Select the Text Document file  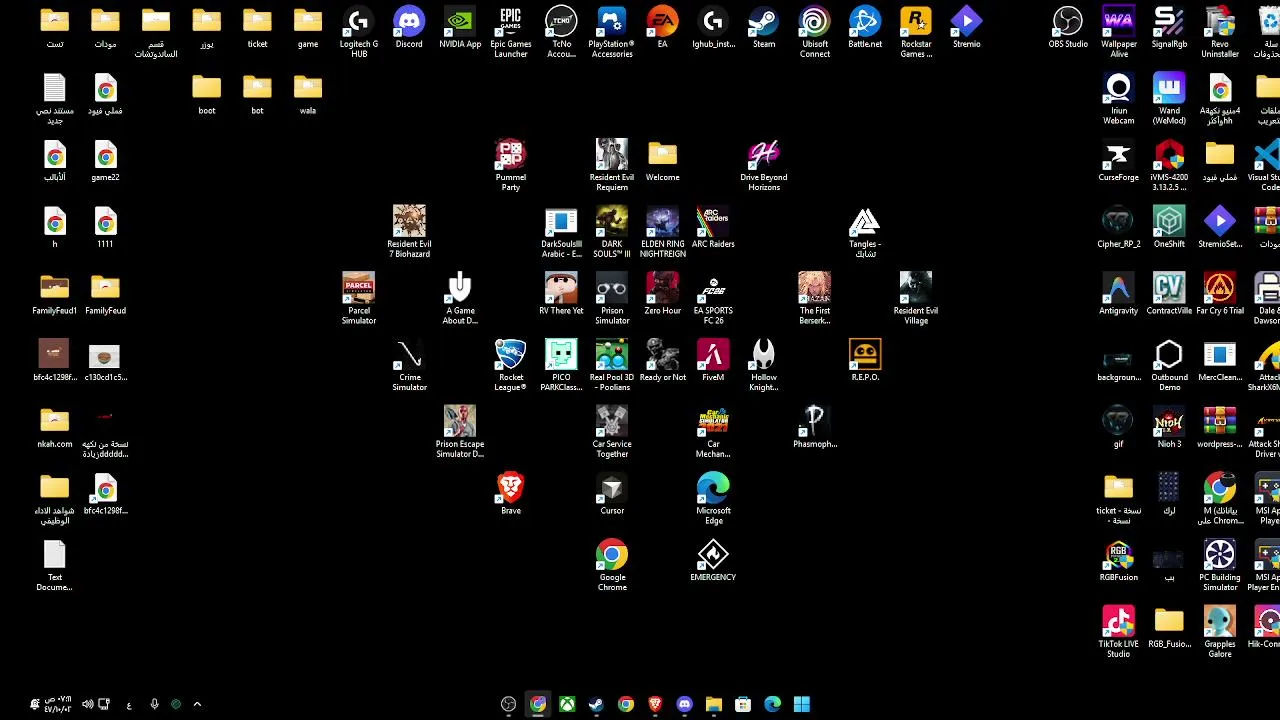54,565
